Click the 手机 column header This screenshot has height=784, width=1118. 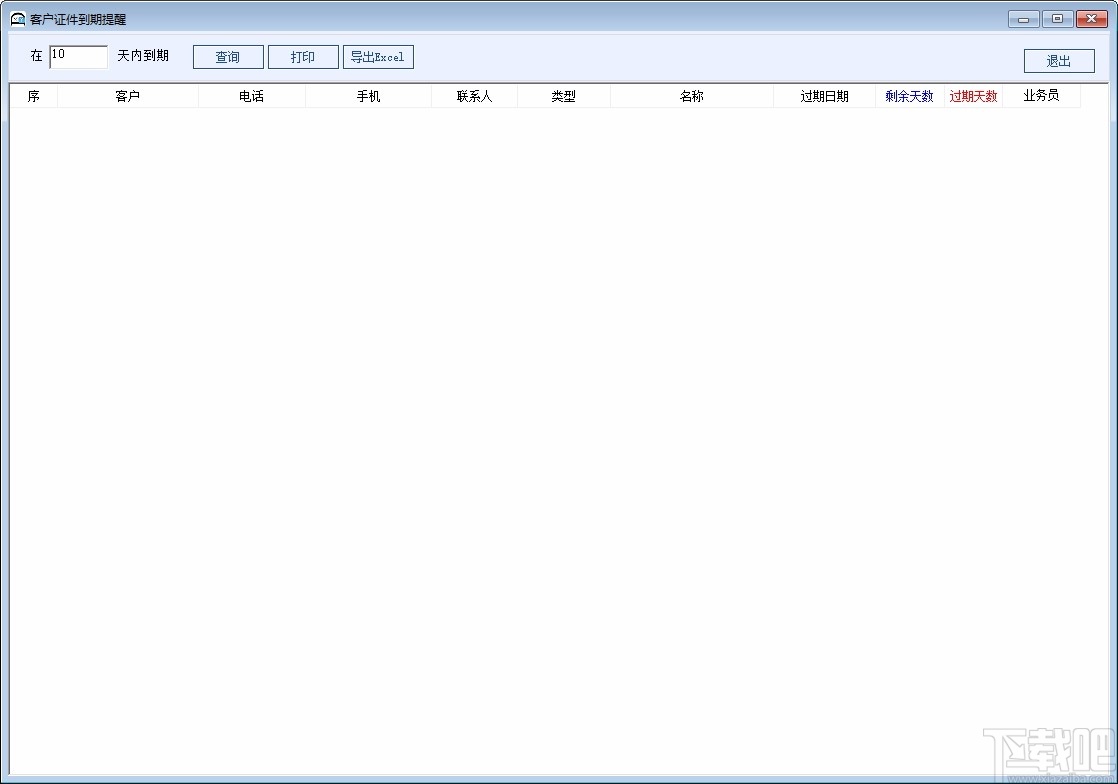(x=369, y=96)
